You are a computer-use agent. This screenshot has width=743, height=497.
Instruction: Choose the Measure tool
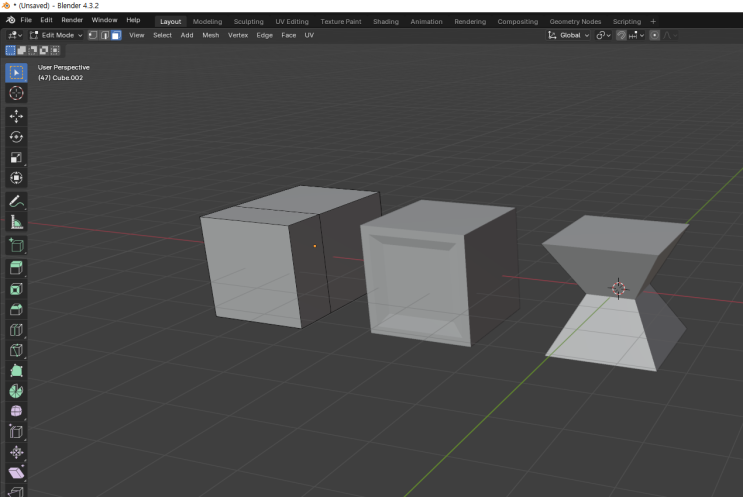16,222
